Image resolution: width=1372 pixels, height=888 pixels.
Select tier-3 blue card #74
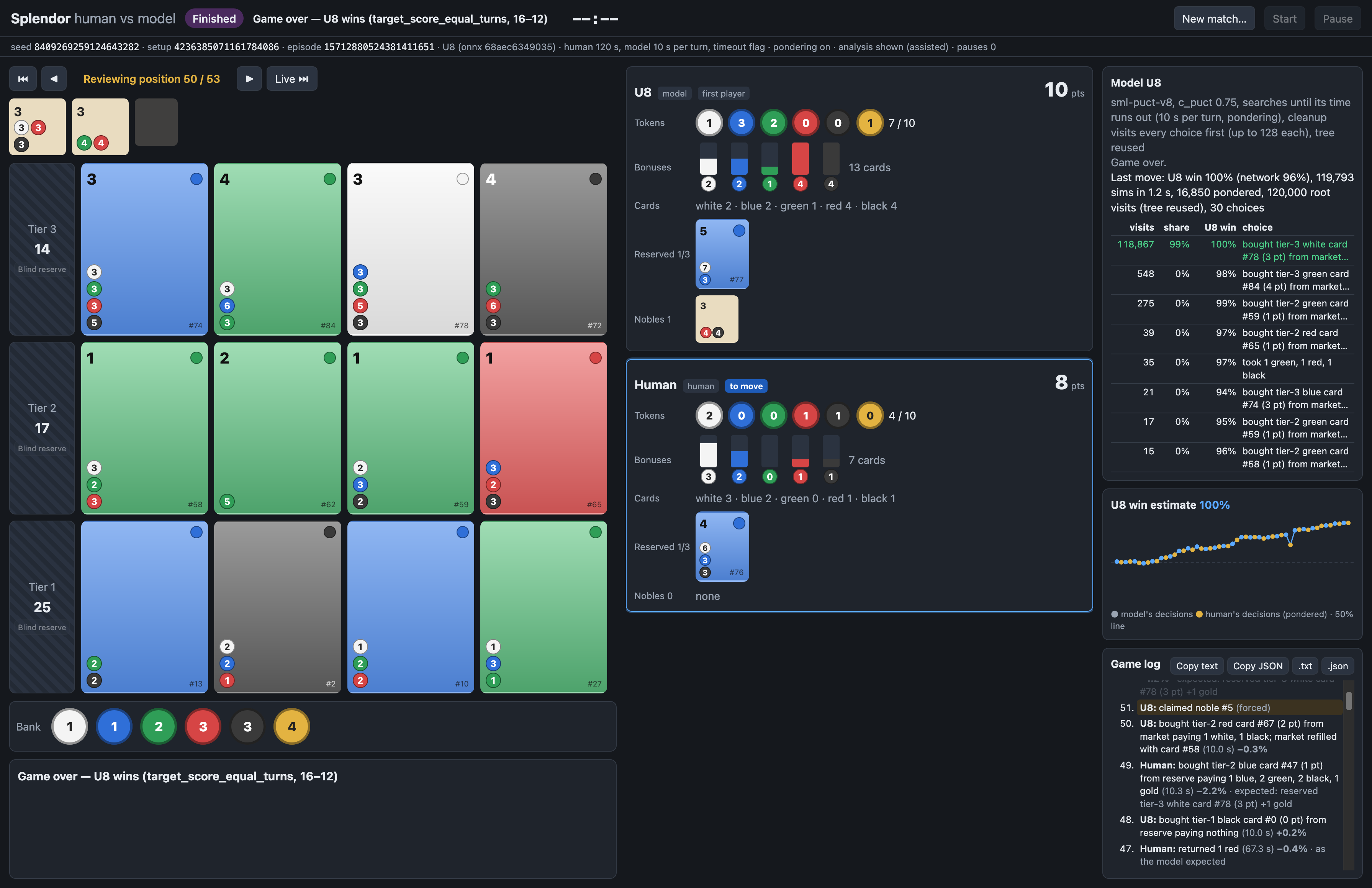[145, 249]
